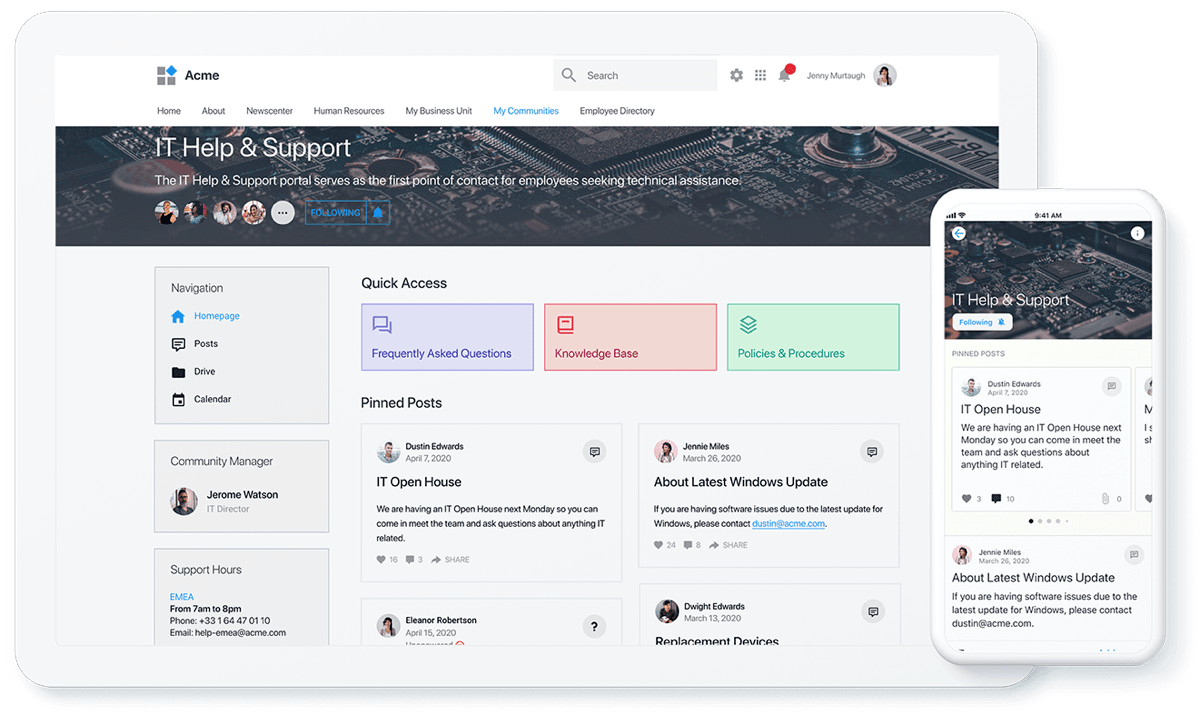This screenshot has width=1200, height=715.
Task: Click the EMEA support hours link
Action: pos(181,597)
